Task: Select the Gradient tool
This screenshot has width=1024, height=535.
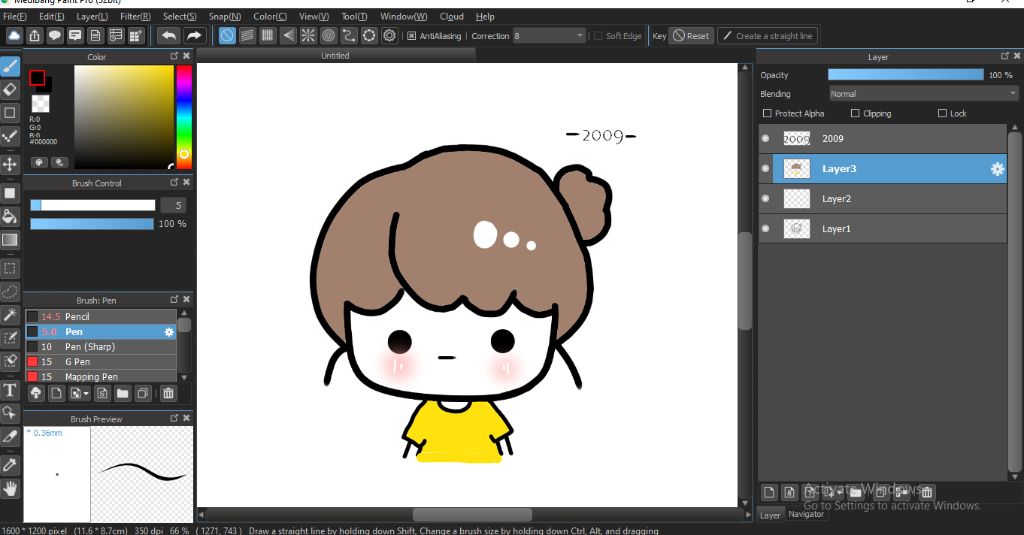Action: tap(10, 240)
